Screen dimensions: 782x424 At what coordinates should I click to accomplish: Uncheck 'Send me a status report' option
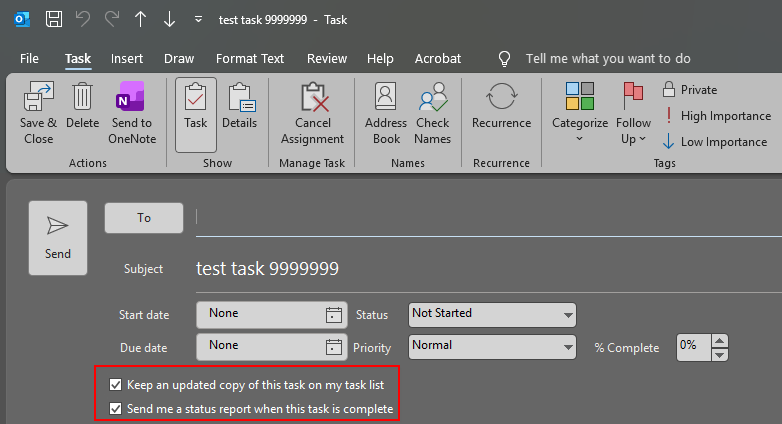(116, 409)
